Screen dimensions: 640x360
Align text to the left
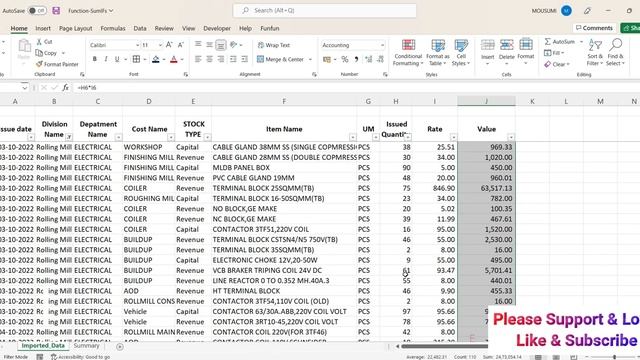pos(198,59)
